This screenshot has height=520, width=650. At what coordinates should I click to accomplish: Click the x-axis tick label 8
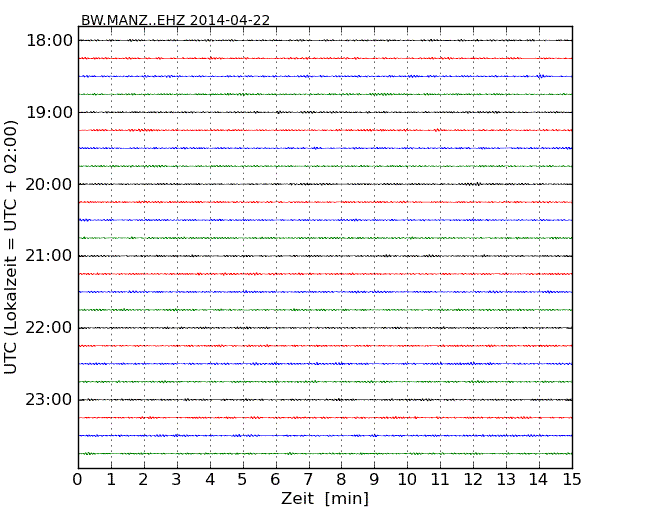pyautogui.click(x=341, y=479)
